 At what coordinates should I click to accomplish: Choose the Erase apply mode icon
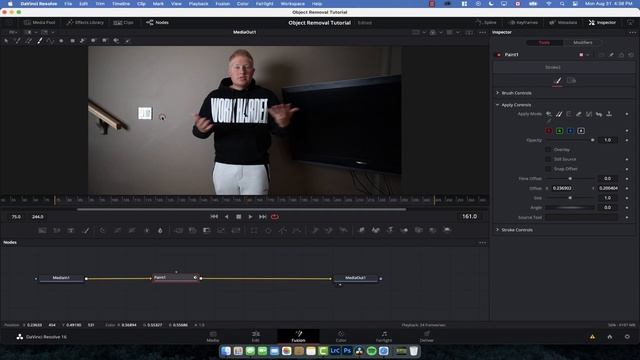[579, 114]
